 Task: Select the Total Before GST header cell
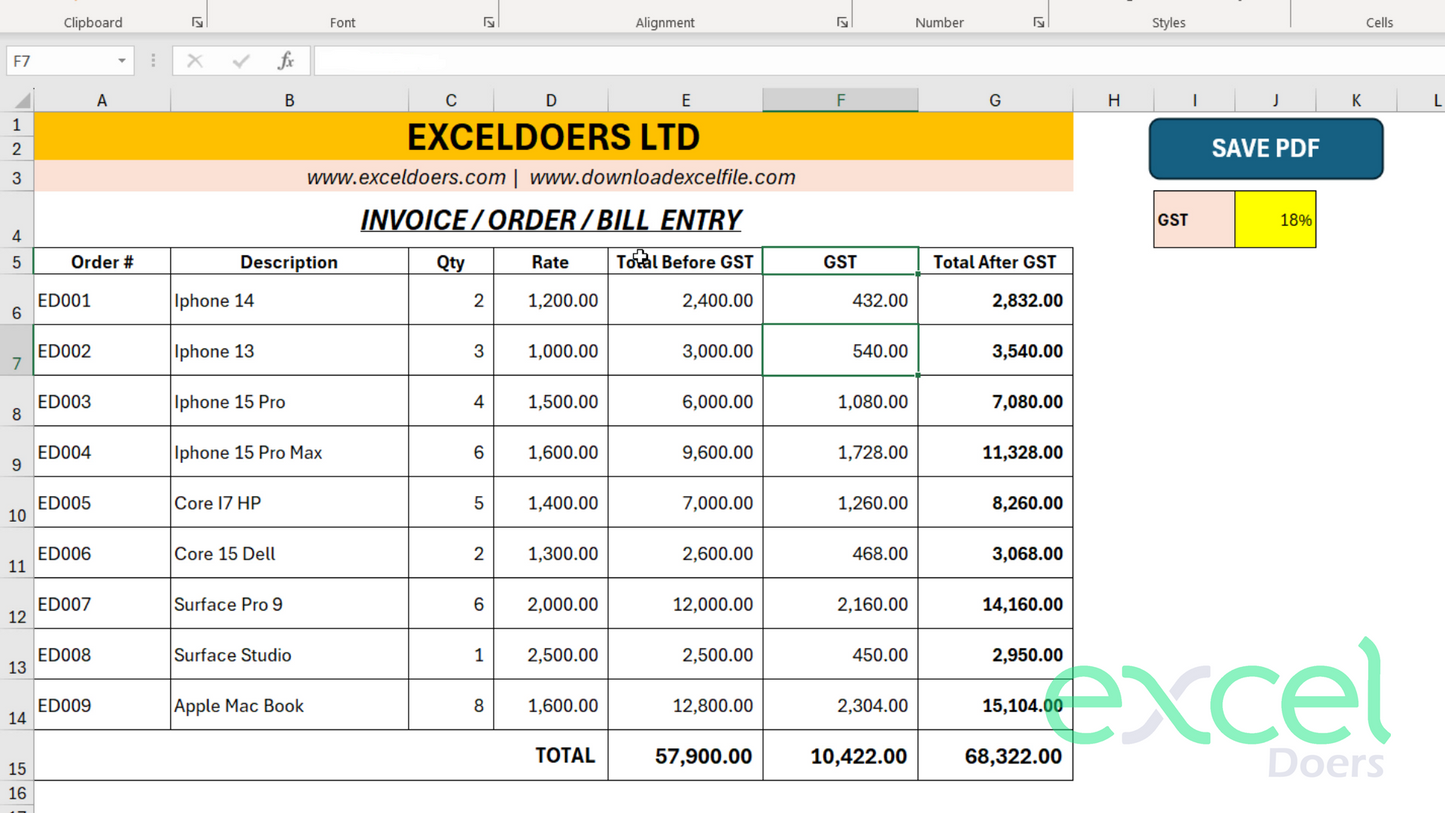tap(685, 262)
